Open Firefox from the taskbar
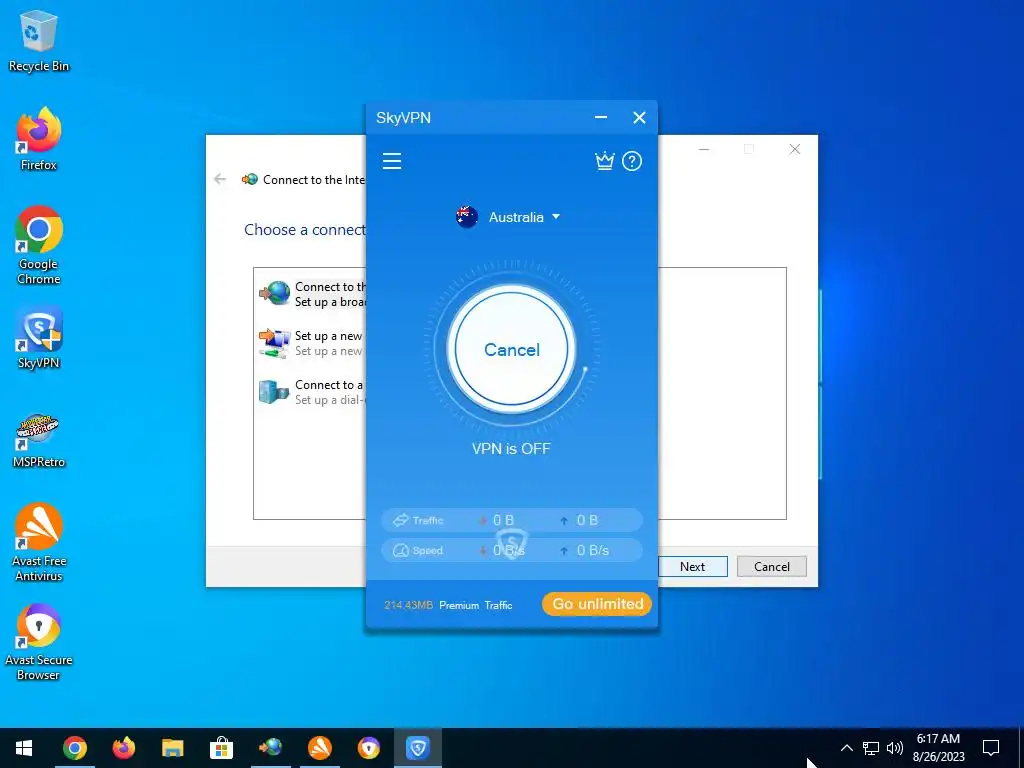Image resolution: width=1024 pixels, height=768 pixels. (x=123, y=748)
